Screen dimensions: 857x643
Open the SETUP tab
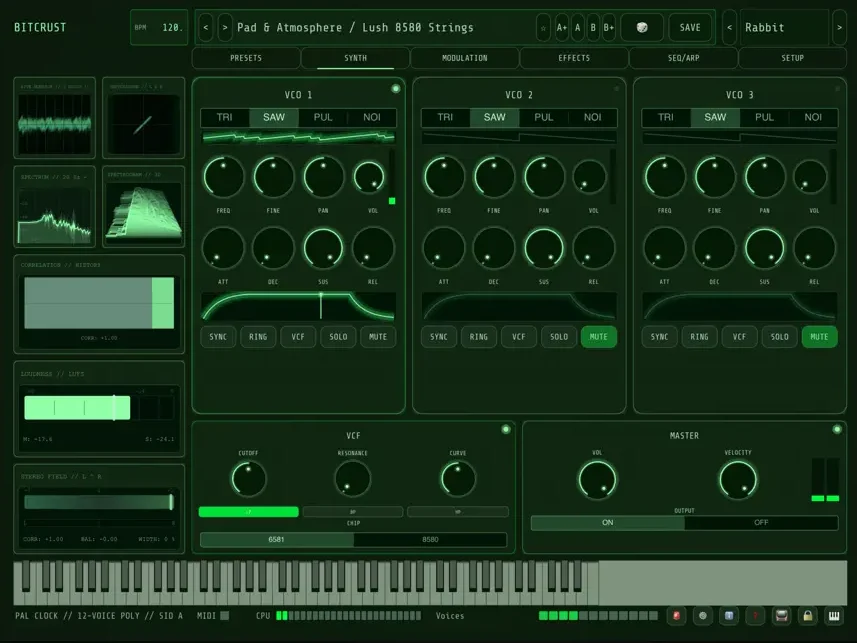pyautogui.click(x=793, y=58)
